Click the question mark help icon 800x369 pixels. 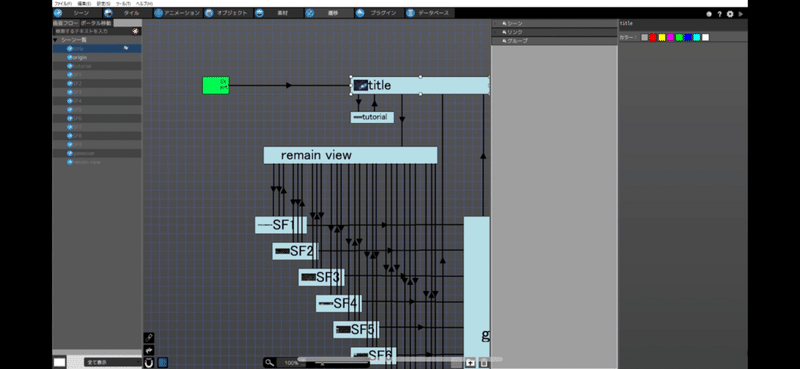(x=719, y=14)
